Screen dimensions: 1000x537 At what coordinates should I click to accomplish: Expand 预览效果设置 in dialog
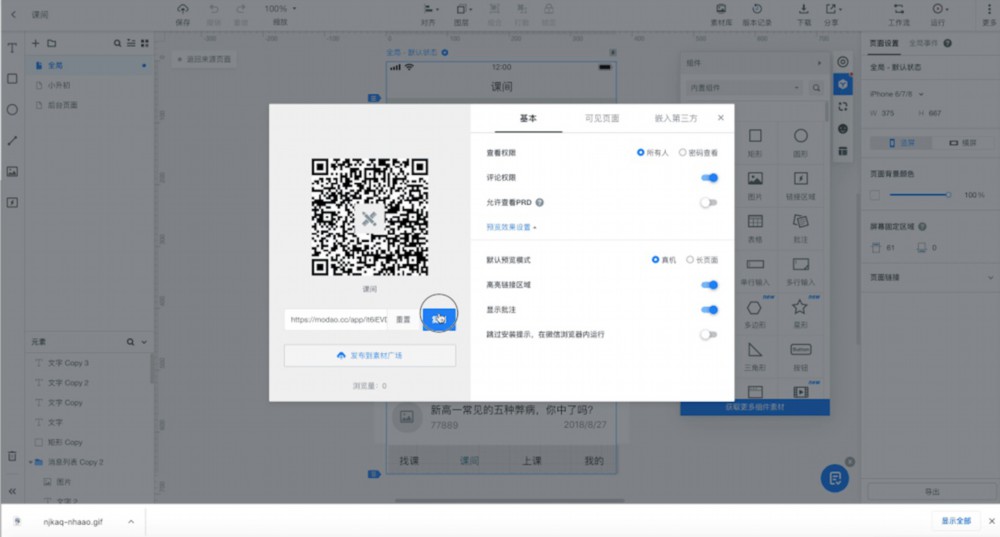click(511, 227)
